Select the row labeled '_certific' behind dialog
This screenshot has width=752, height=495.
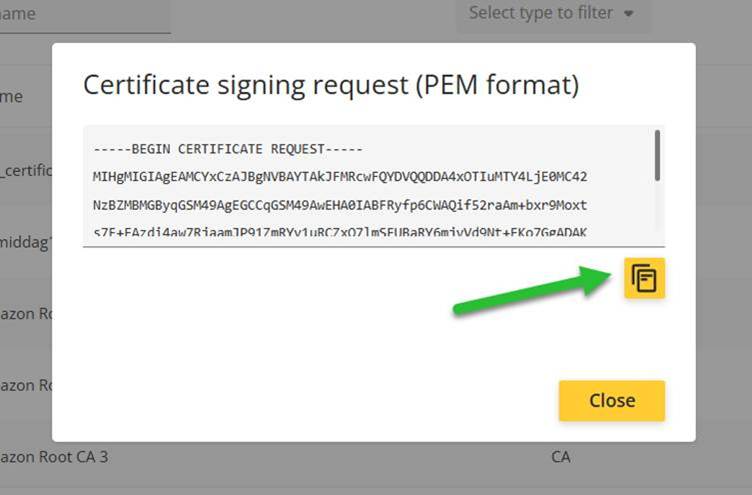(x=26, y=170)
